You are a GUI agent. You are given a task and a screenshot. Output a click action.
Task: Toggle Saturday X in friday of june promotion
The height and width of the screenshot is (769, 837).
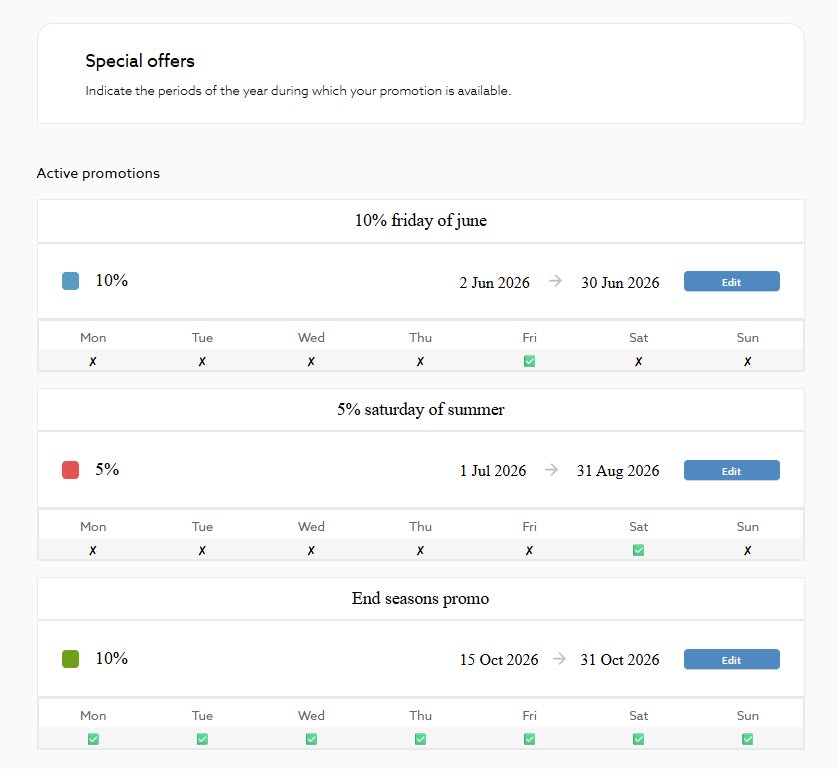(638, 361)
